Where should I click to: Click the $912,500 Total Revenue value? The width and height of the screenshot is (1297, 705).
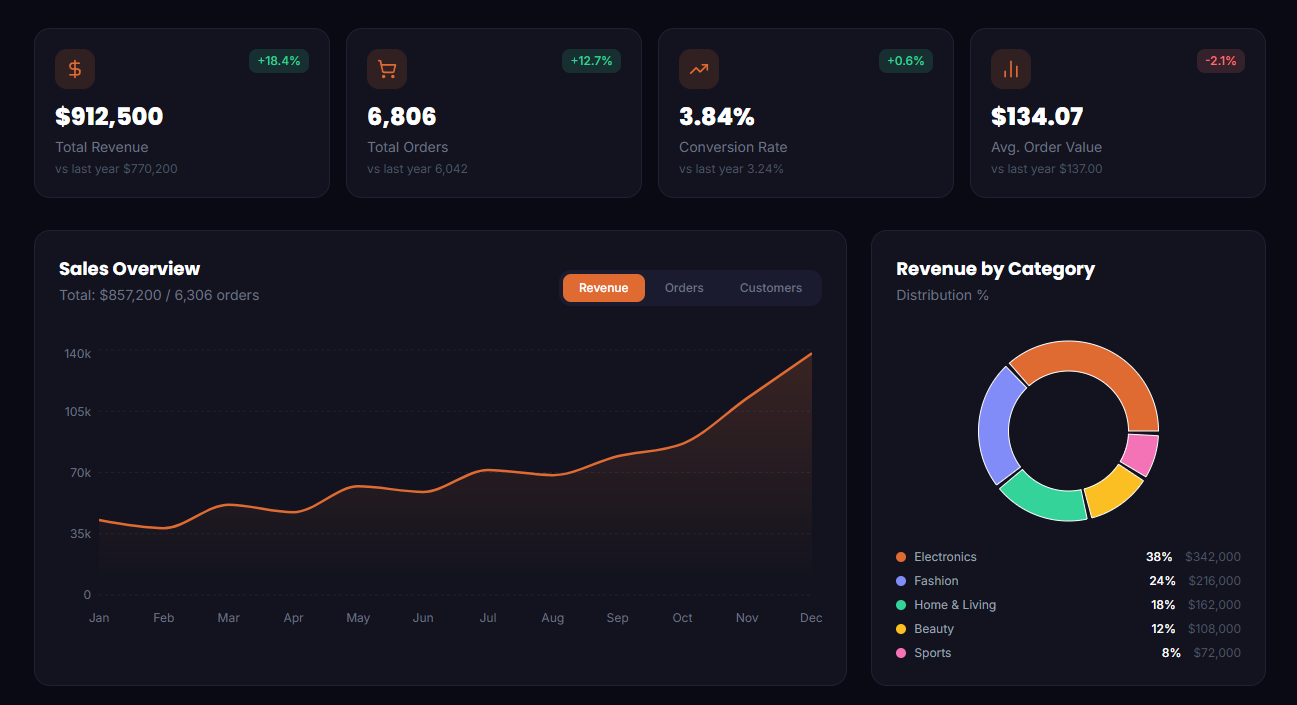[109, 117]
